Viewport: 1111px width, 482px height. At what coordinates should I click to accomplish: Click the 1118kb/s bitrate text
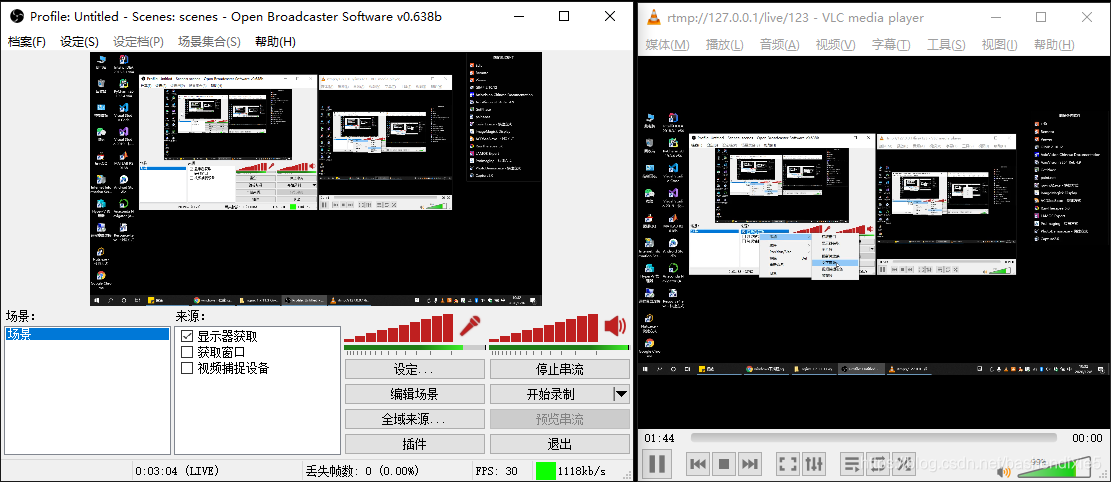pos(582,471)
